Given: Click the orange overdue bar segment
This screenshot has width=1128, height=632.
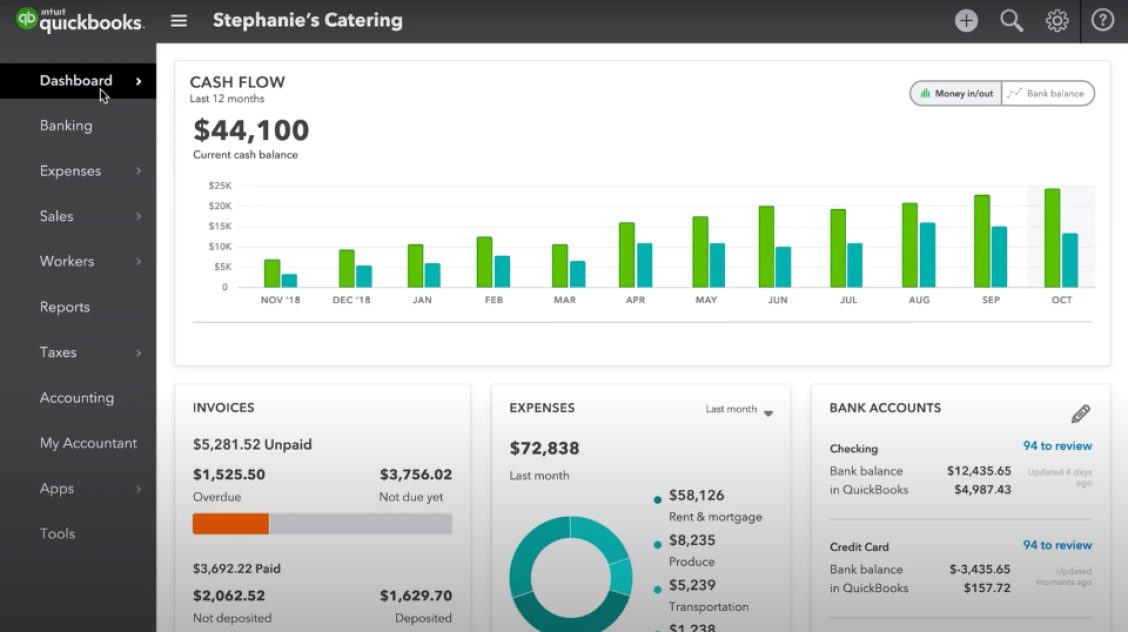Looking at the screenshot, I should click(231, 523).
